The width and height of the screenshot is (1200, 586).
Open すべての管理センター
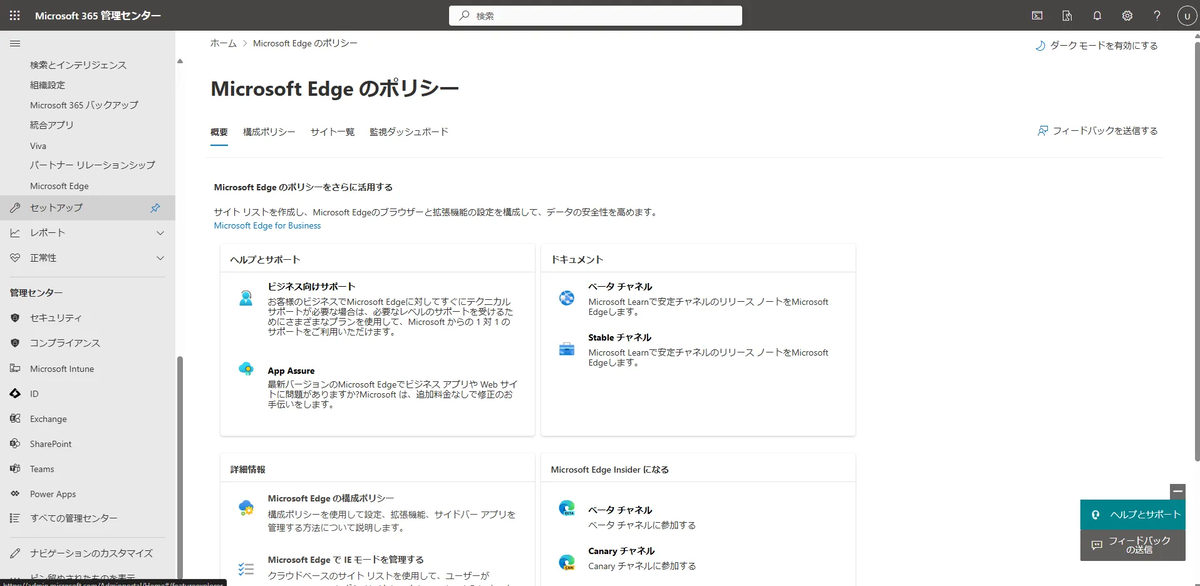point(73,519)
